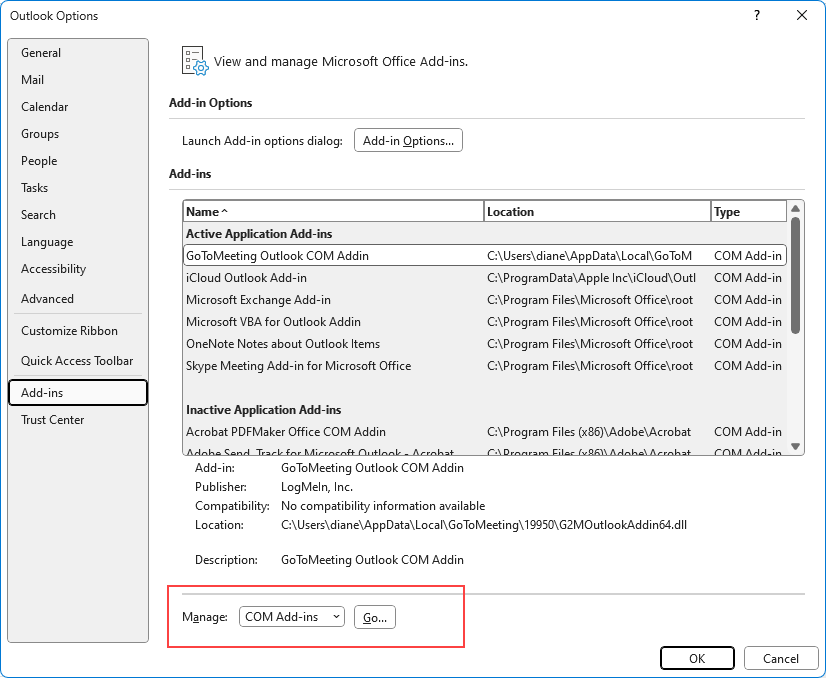Click the Inactive Application Add-ins heading

[x=263, y=410]
